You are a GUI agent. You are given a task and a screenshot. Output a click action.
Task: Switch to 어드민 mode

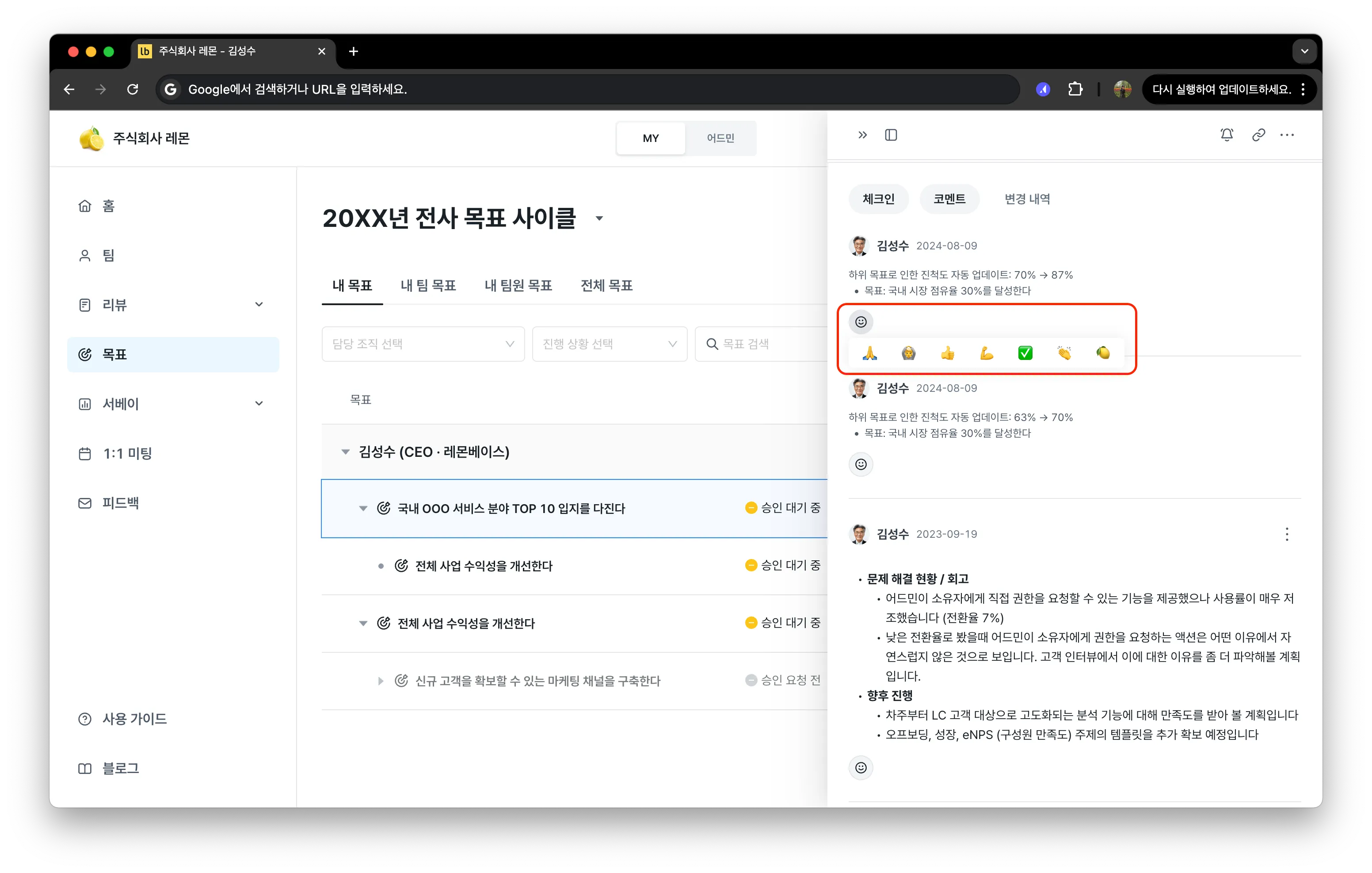click(720, 138)
